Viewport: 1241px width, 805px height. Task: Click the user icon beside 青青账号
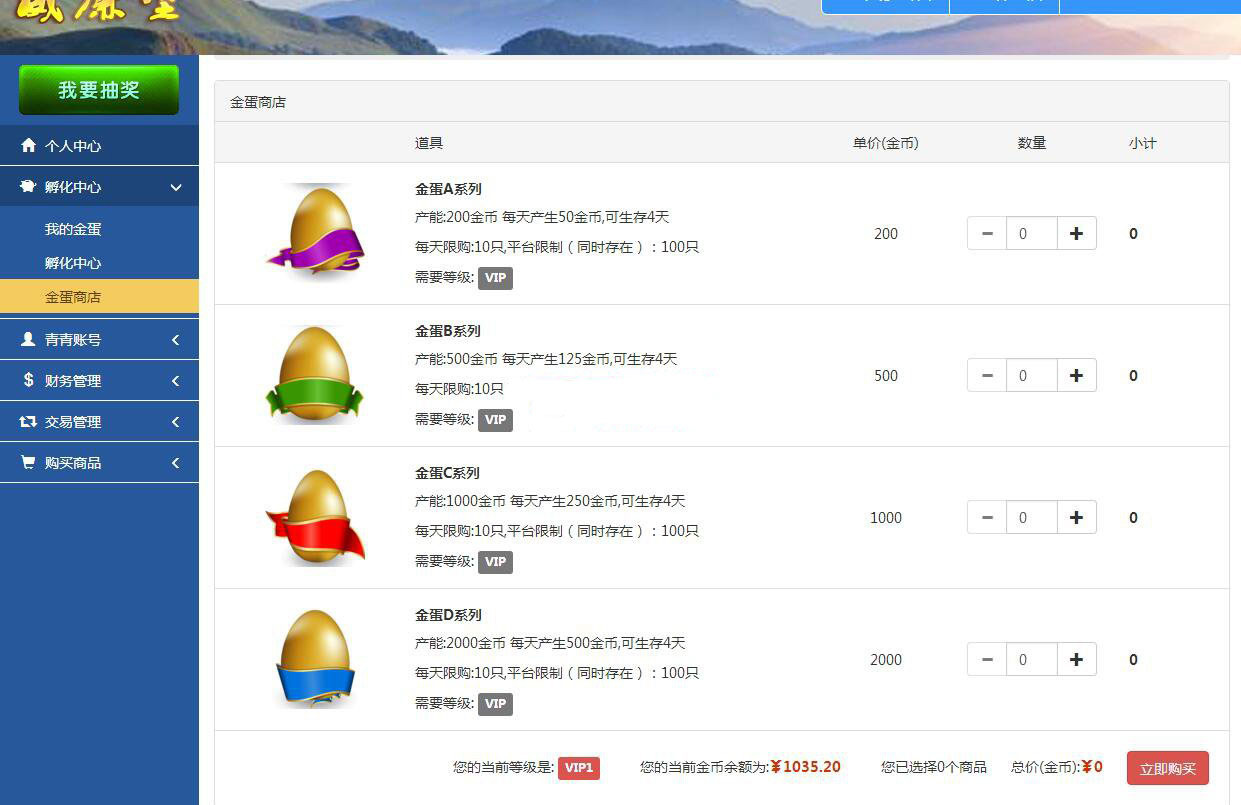click(x=28, y=340)
